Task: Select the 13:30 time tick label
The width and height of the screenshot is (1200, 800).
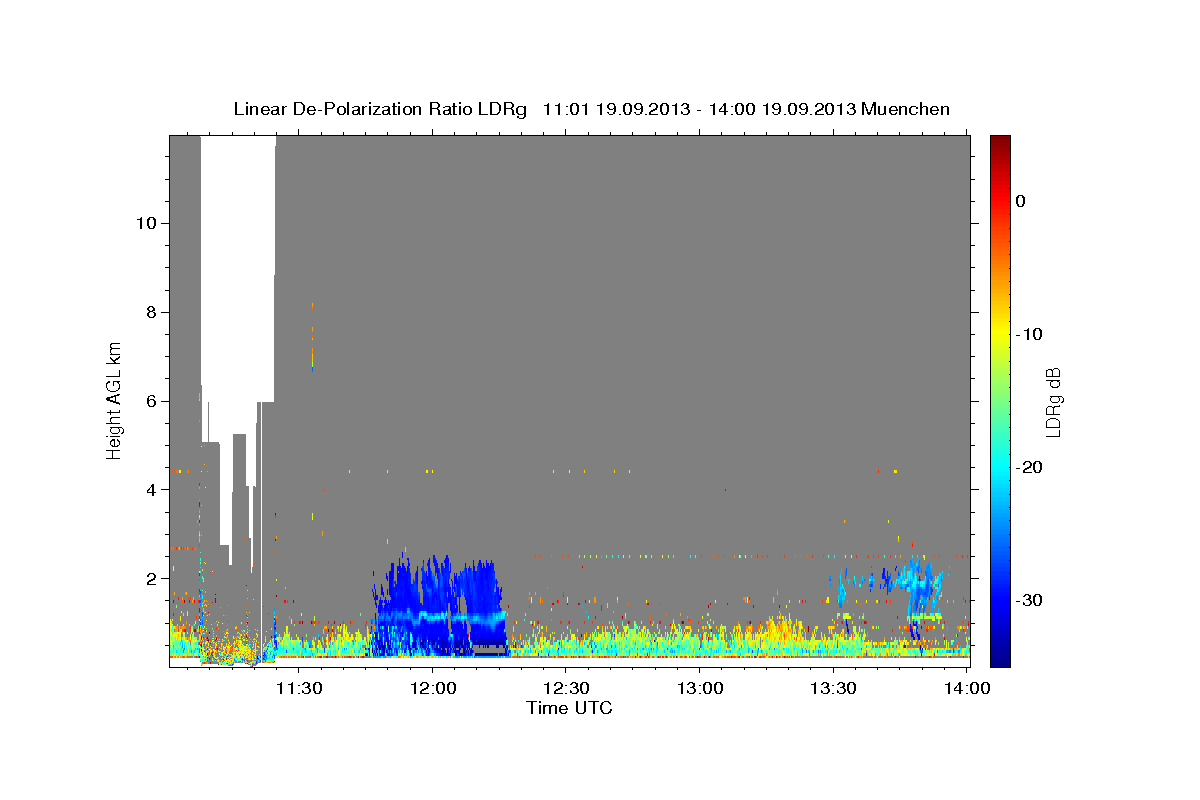Action: pyautogui.click(x=834, y=688)
